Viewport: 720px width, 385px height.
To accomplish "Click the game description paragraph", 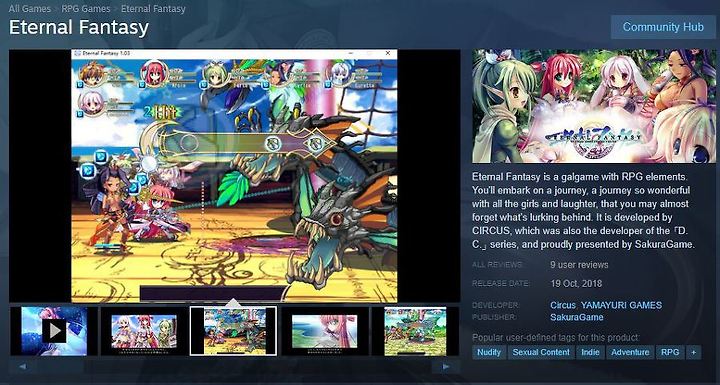I will coord(584,210).
